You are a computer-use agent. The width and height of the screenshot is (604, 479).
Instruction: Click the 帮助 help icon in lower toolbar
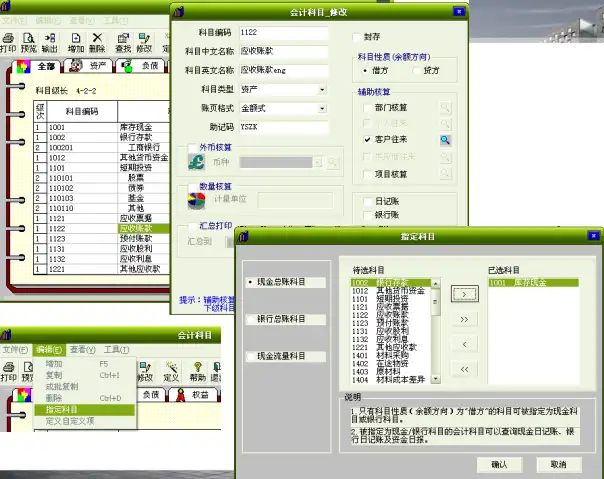point(198,372)
